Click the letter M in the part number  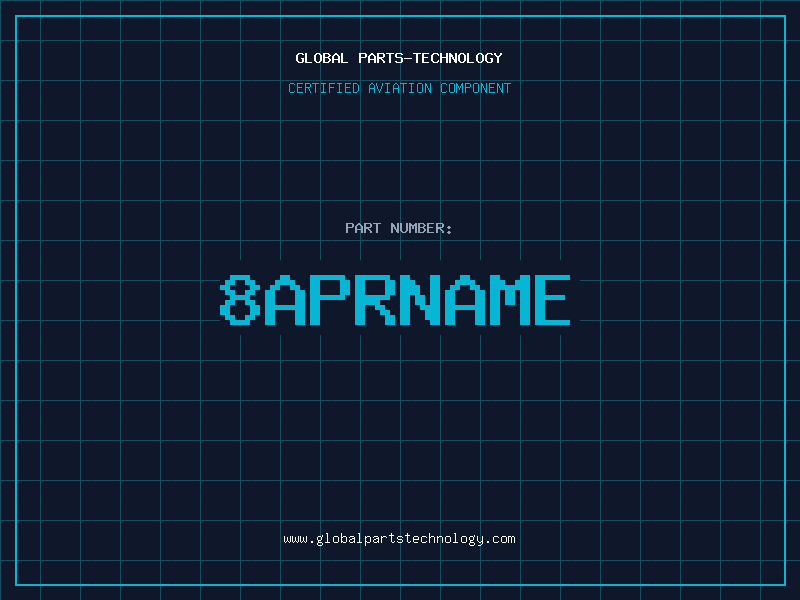(x=509, y=300)
